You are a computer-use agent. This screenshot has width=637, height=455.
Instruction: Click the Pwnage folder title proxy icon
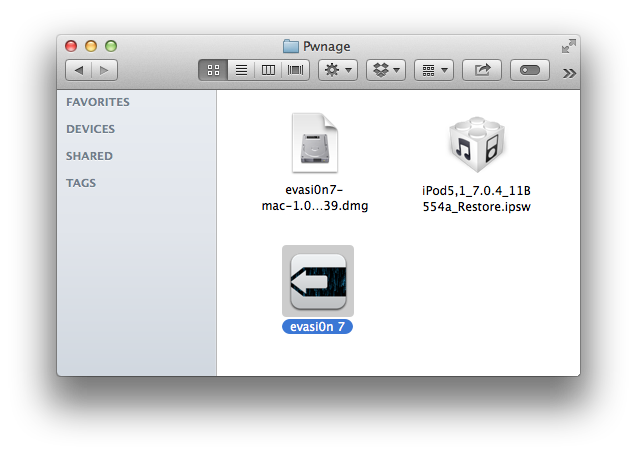(x=291, y=46)
